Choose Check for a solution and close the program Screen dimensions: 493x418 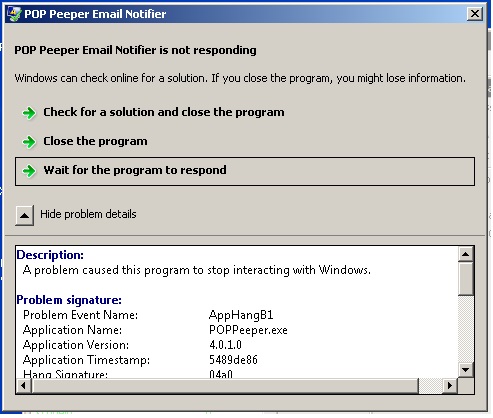pyautogui.click(x=164, y=112)
